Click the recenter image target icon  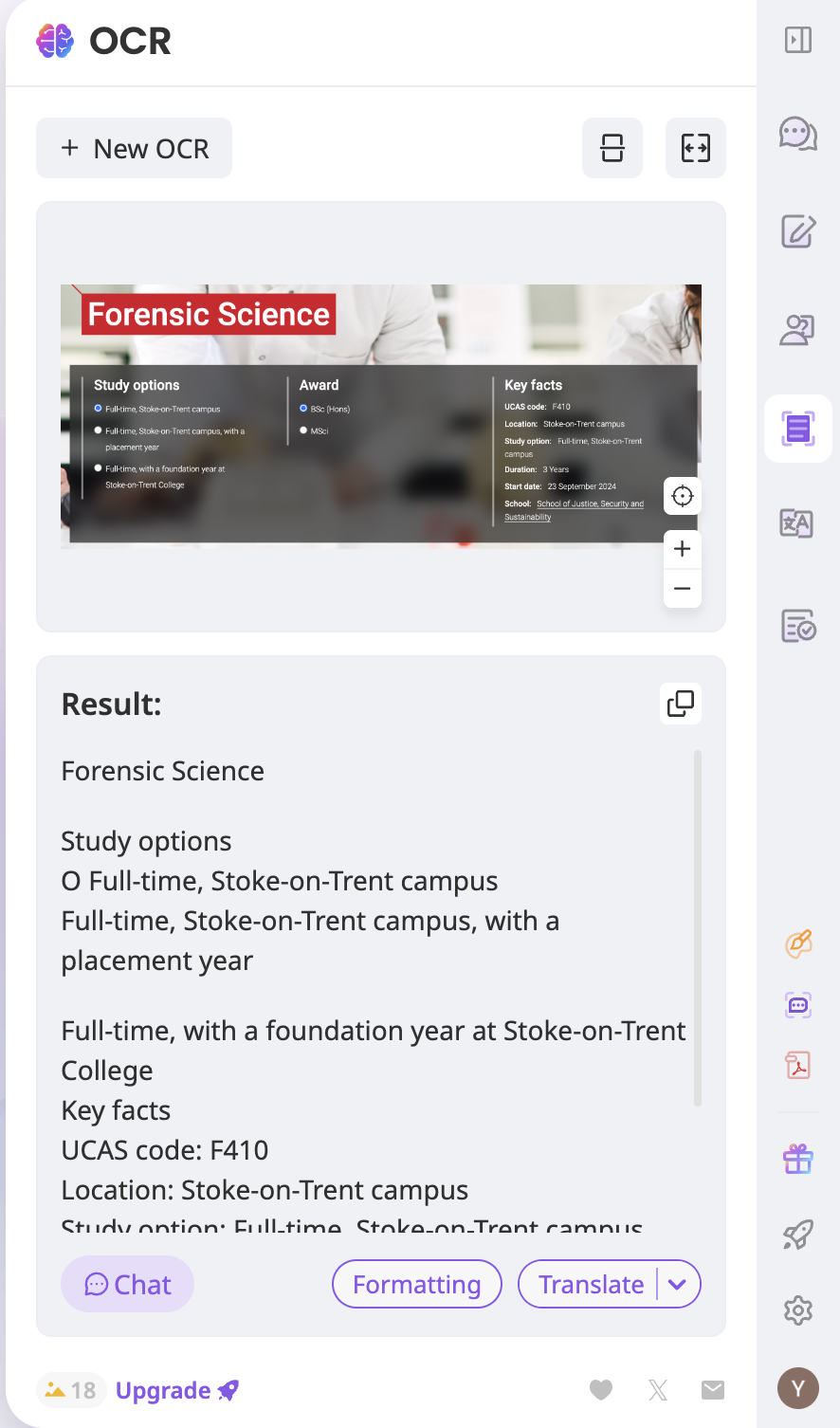coord(683,496)
